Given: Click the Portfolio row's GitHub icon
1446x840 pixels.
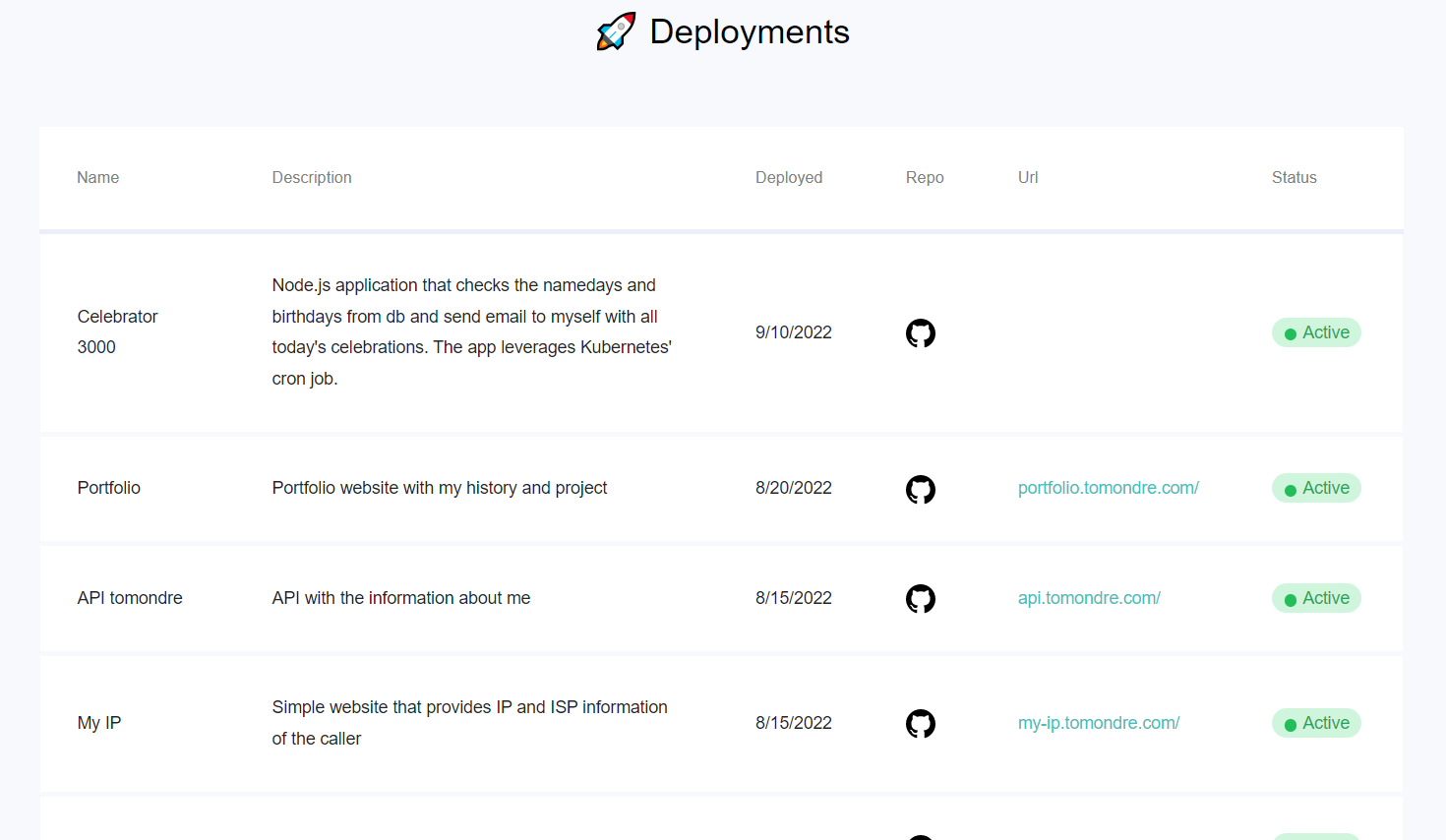Looking at the screenshot, I should tap(920, 489).
